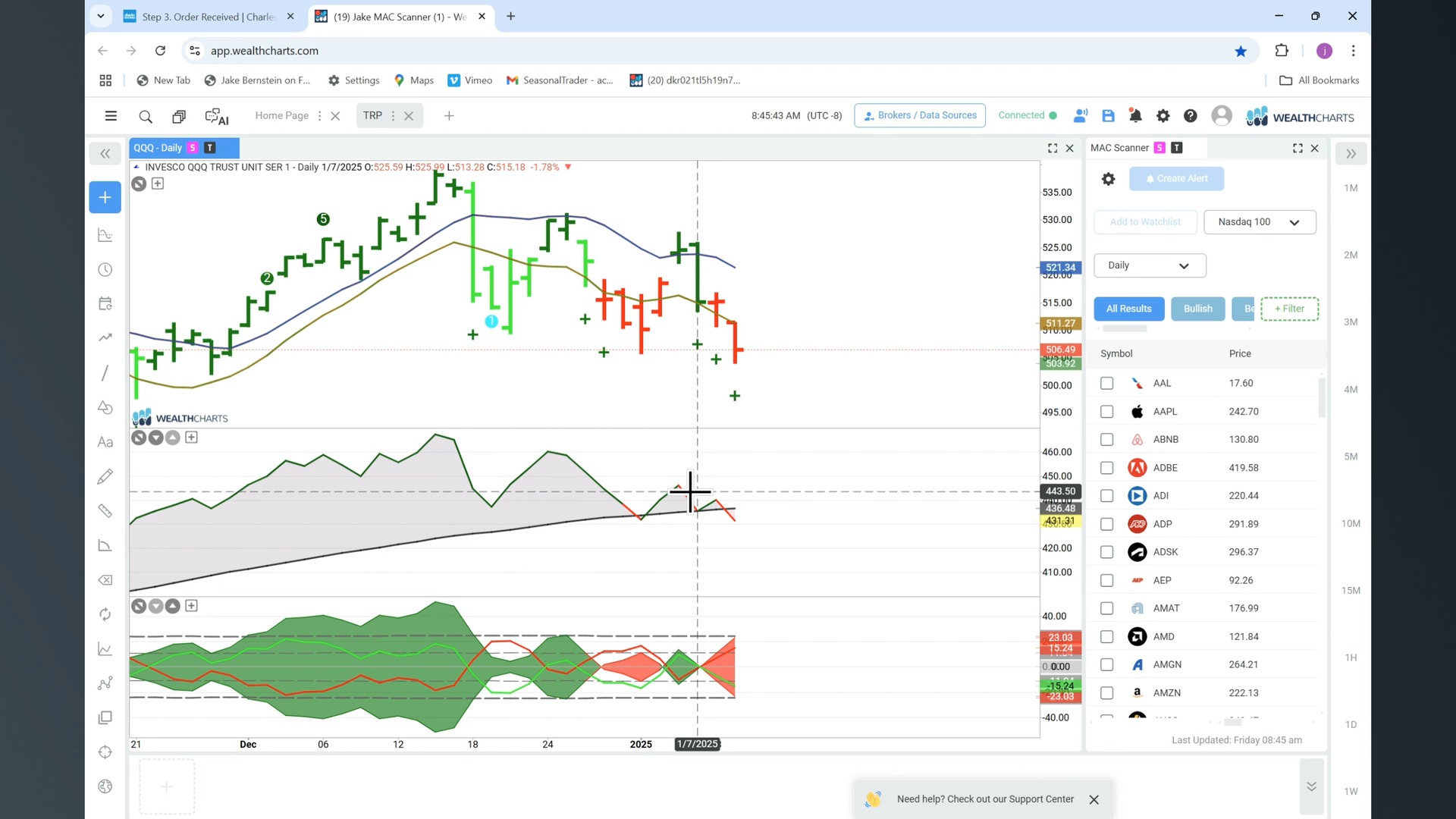Click Brokers / Data Sources button
The image size is (1456, 819).
coord(920,115)
